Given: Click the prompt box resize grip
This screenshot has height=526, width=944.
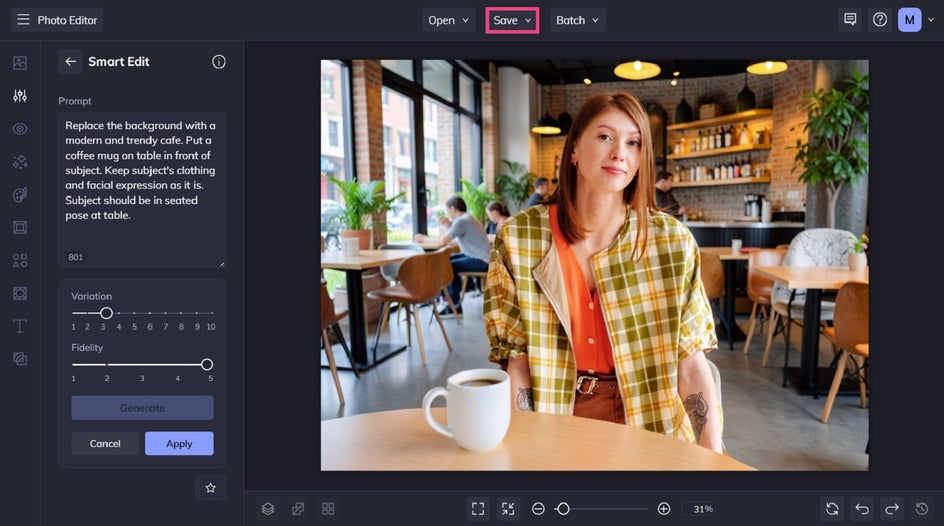Looking at the screenshot, I should click(x=222, y=264).
